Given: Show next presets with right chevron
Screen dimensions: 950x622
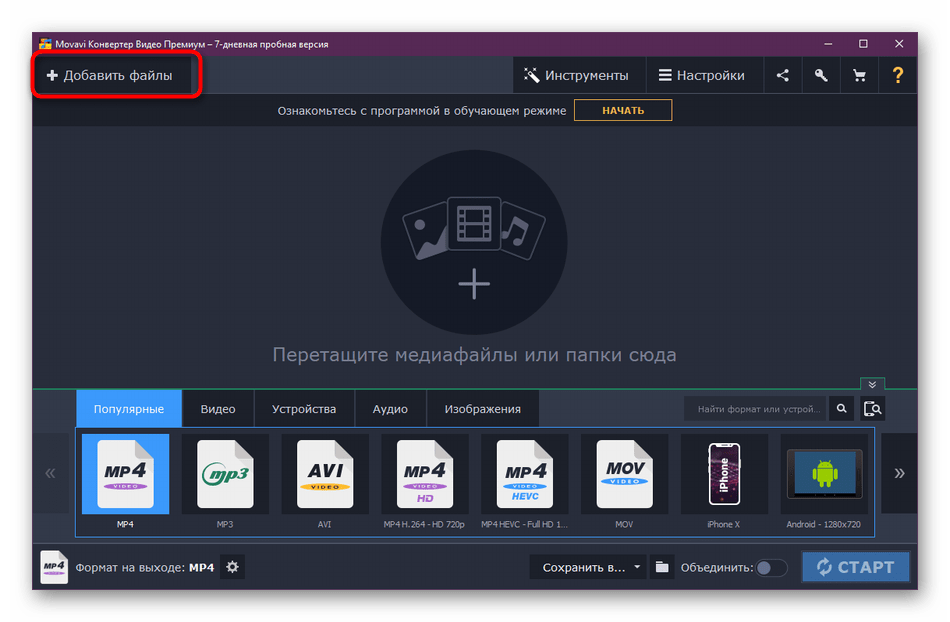Looking at the screenshot, I should [899, 473].
